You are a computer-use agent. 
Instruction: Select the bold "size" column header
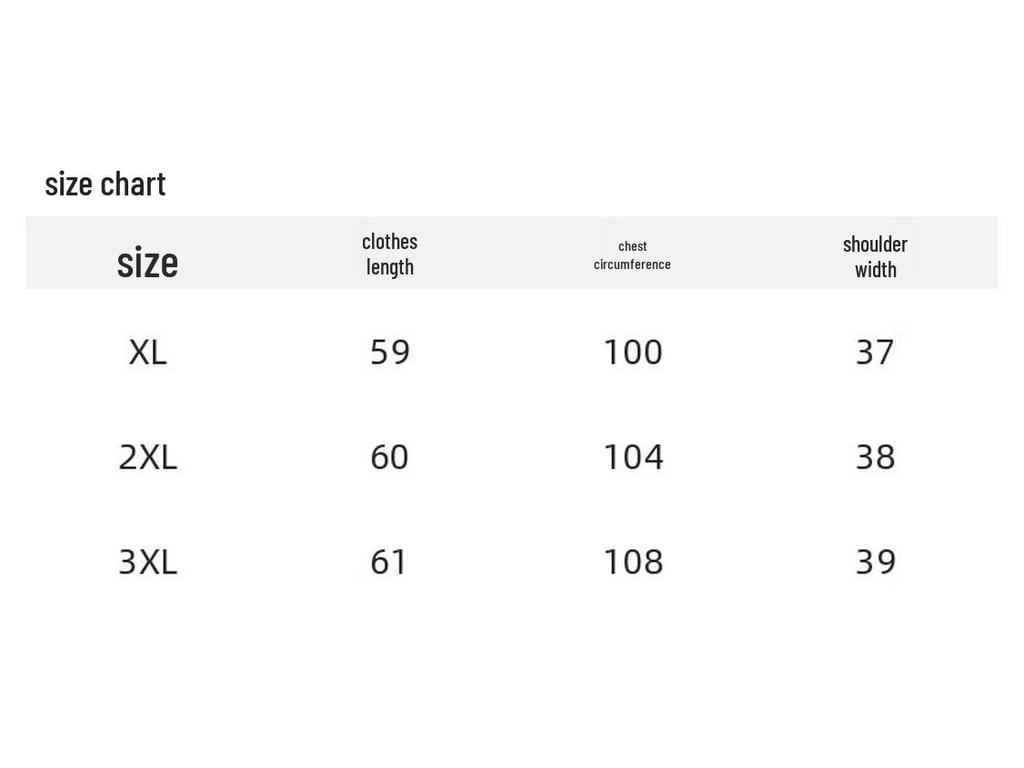point(147,262)
